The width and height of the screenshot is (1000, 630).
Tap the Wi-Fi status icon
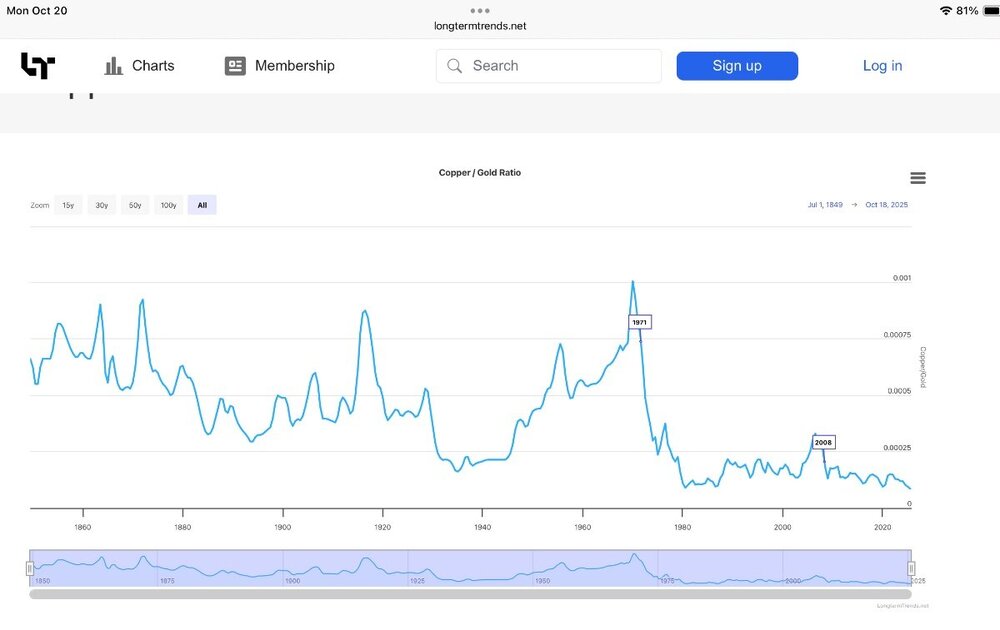pyautogui.click(x=946, y=11)
